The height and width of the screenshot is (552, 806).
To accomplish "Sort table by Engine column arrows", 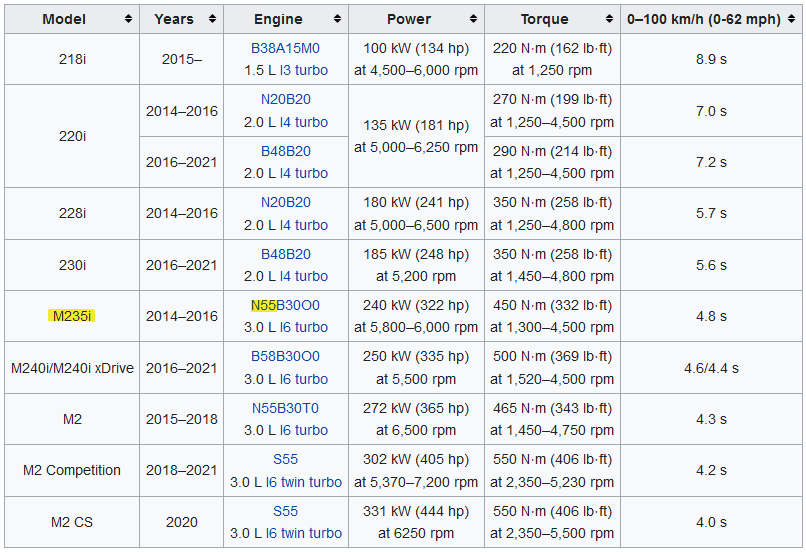I will [x=337, y=19].
